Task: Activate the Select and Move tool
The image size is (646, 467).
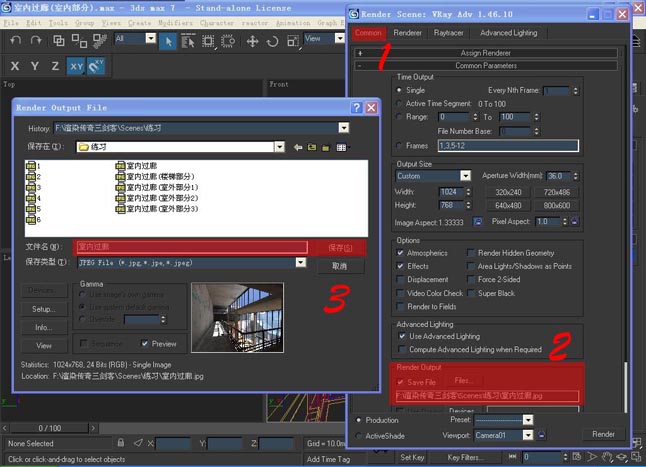Action: pyautogui.click(x=252, y=41)
